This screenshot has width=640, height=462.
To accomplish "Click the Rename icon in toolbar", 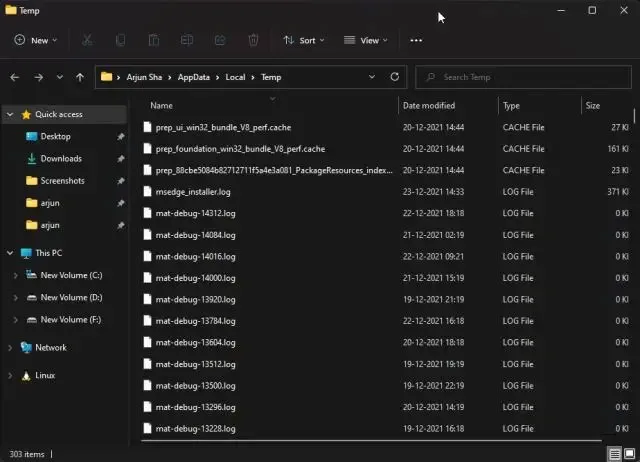I will [187, 40].
